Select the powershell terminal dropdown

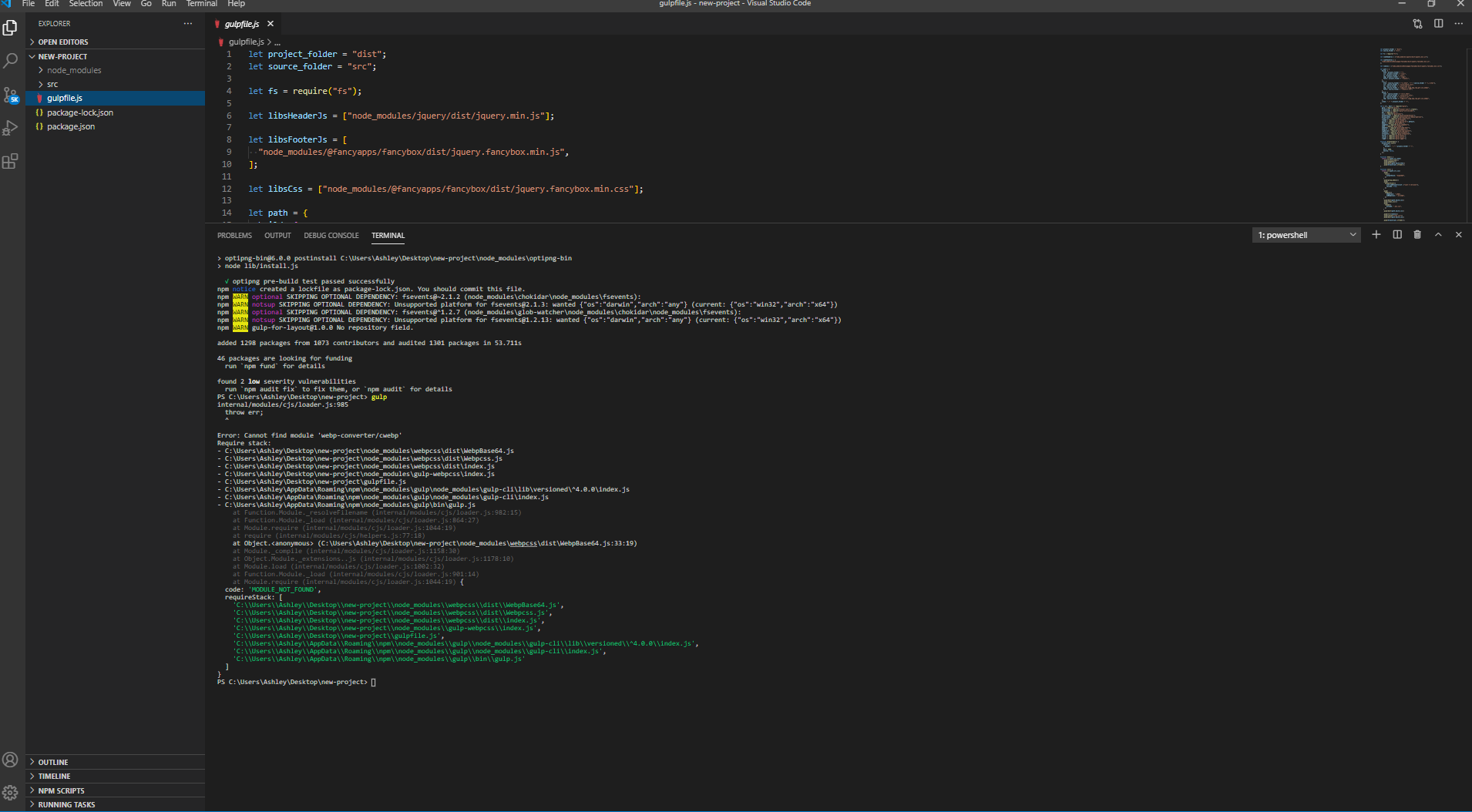[x=1306, y=235]
